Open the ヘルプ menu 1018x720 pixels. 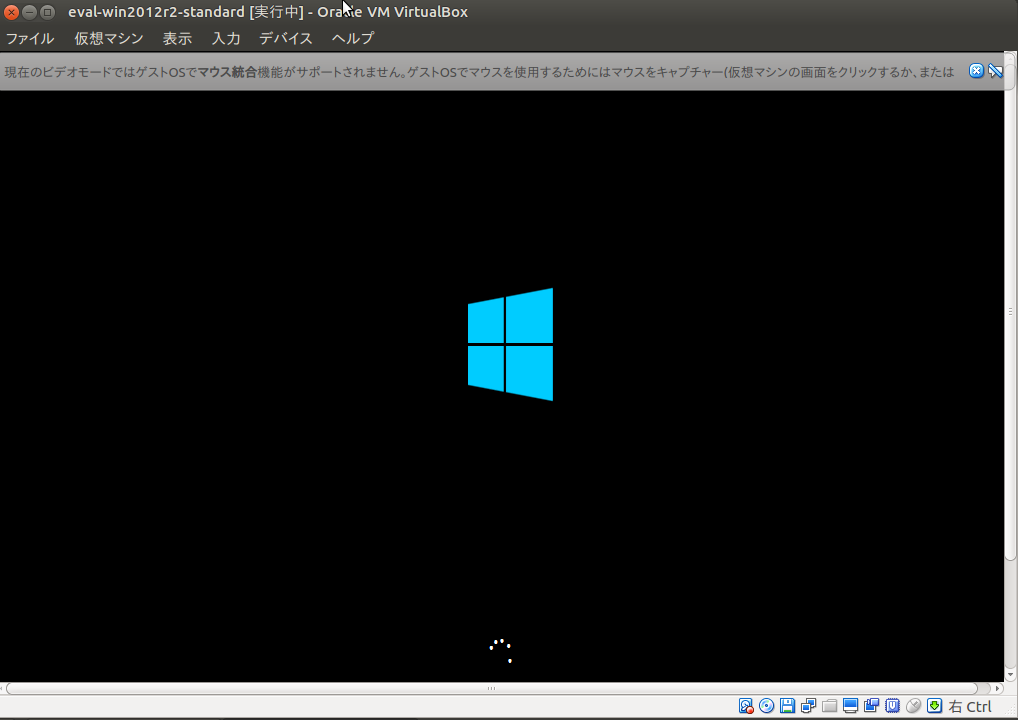pyautogui.click(x=353, y=38)
